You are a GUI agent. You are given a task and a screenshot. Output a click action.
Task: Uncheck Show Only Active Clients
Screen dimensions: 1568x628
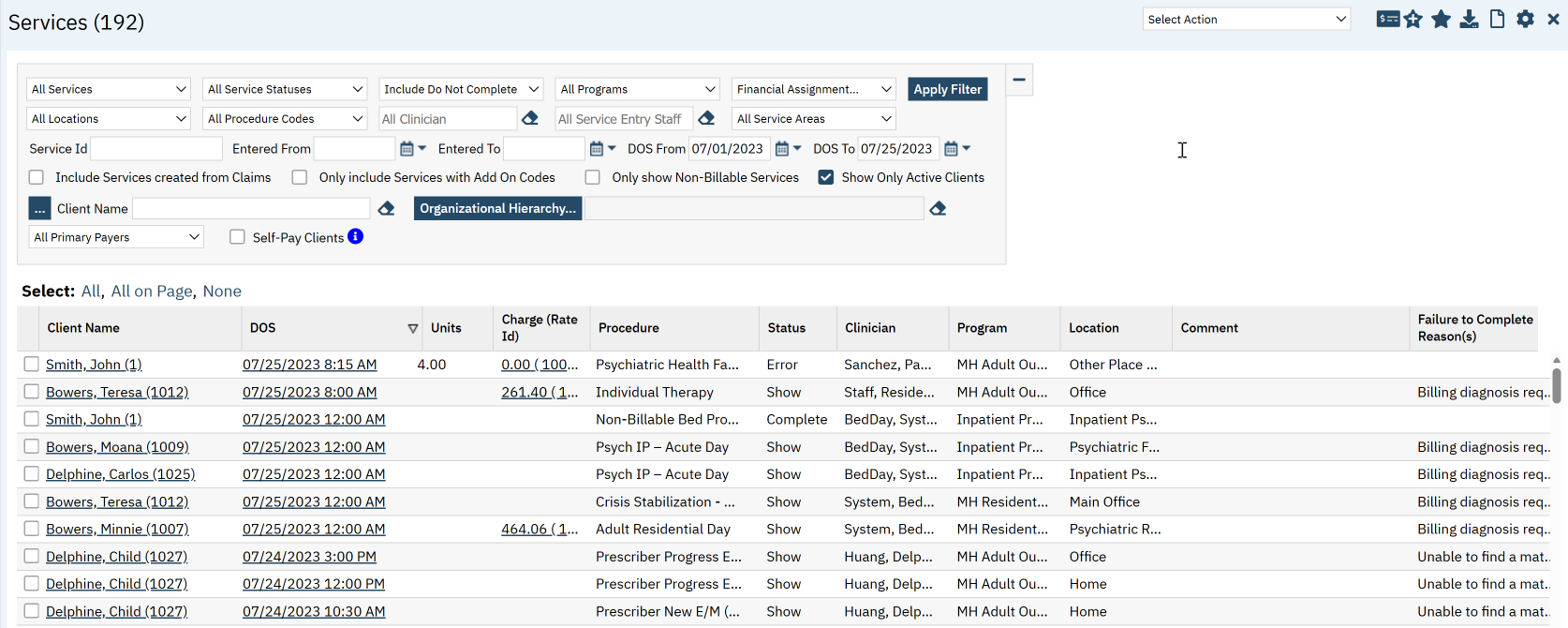(x=826, y=177)
